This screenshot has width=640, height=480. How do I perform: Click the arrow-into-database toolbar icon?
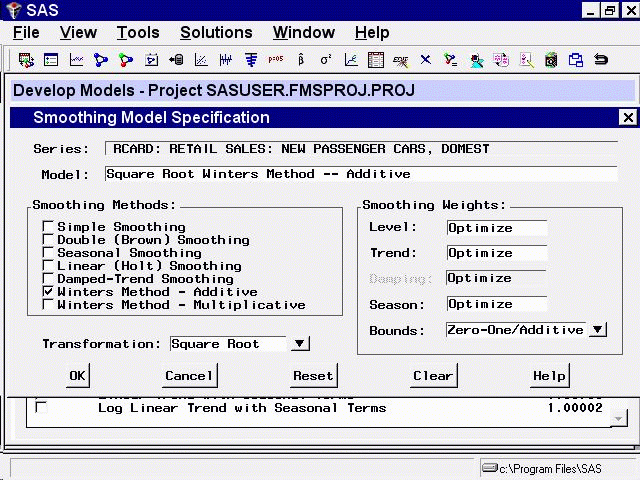pyautogui.click(x=176, y=60)
